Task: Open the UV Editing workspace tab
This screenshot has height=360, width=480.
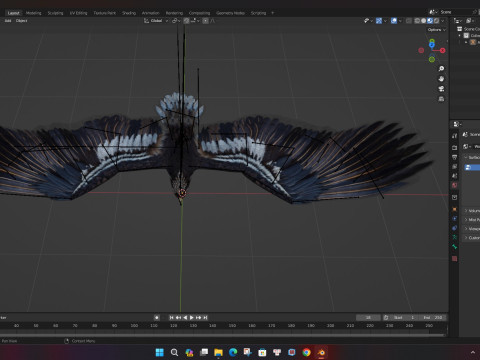Action: (78, 13)
